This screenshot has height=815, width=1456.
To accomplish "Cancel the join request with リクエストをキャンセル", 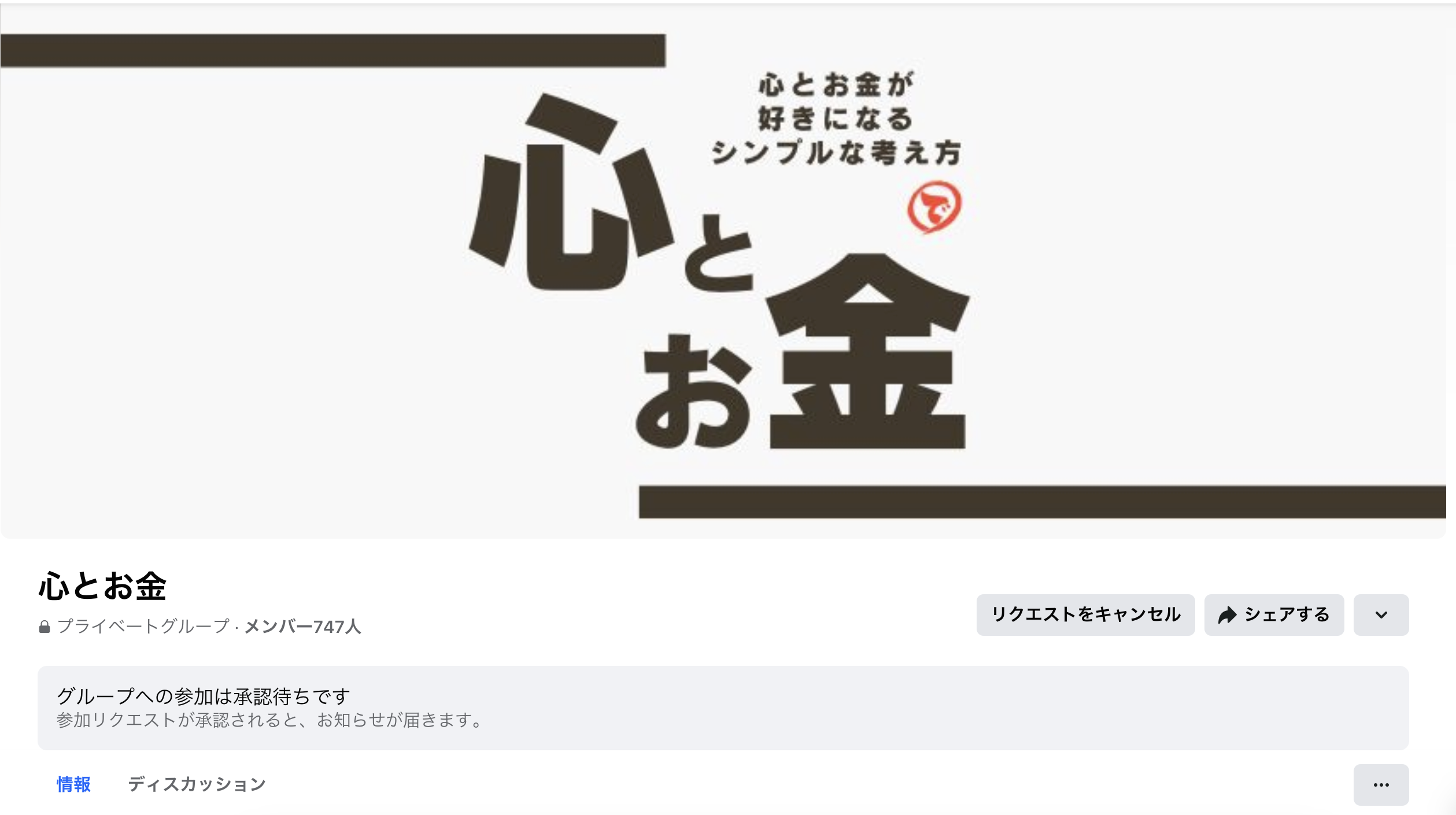I will [1085, 615].
